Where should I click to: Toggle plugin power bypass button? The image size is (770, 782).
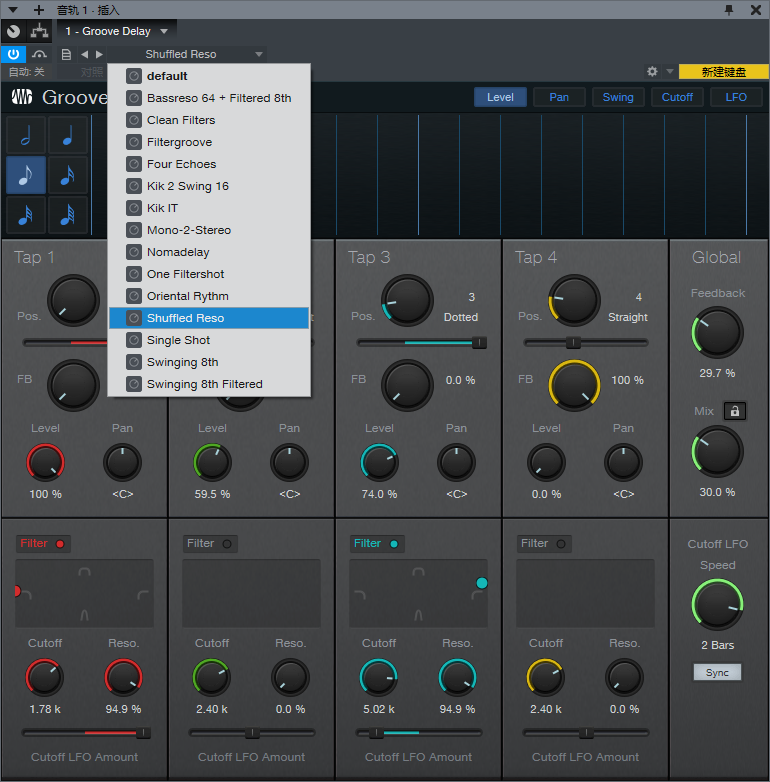tap(13, 54)
